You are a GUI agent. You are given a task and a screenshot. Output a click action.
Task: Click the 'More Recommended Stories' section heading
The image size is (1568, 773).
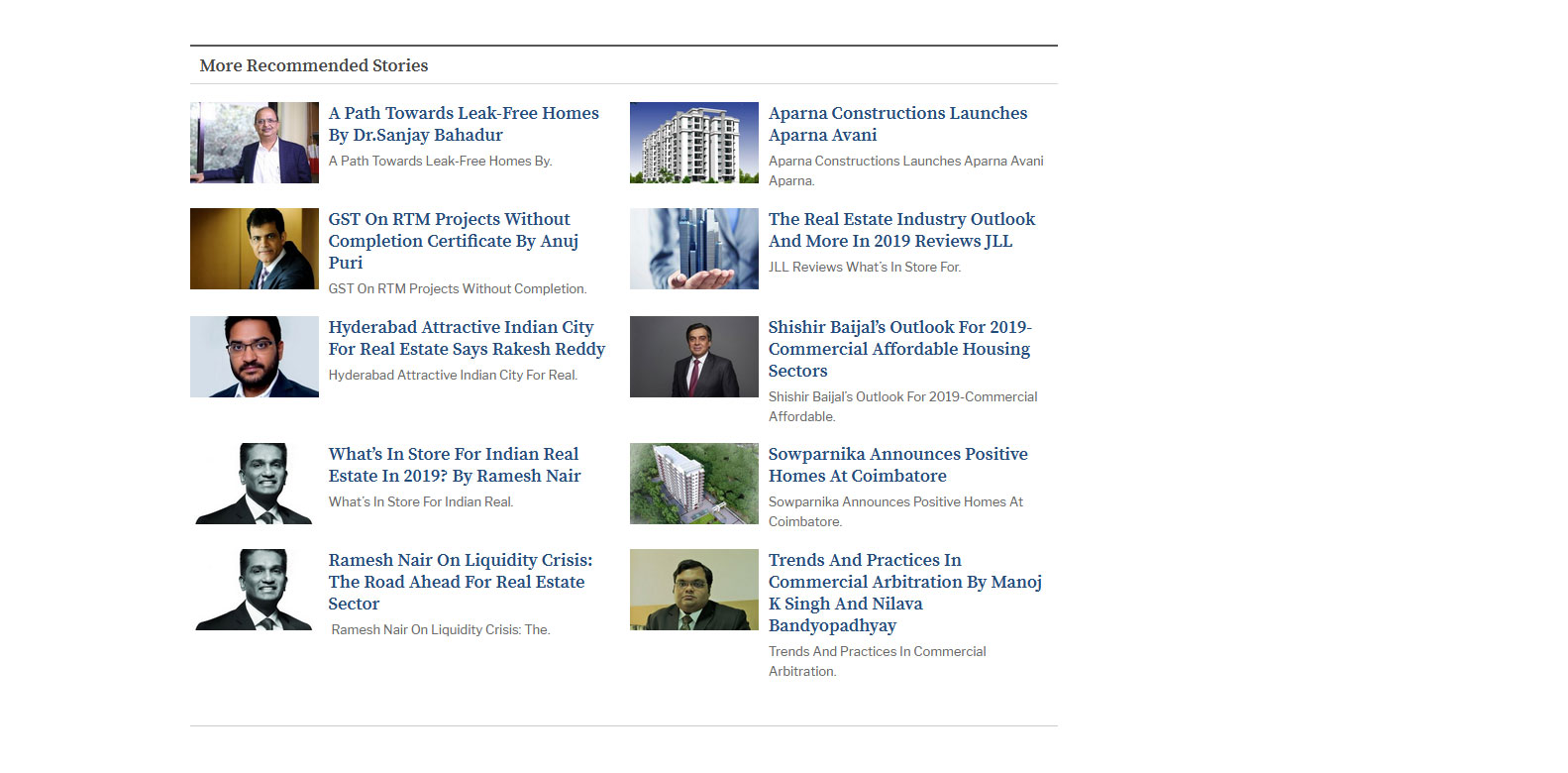click(x=314, y=65)
